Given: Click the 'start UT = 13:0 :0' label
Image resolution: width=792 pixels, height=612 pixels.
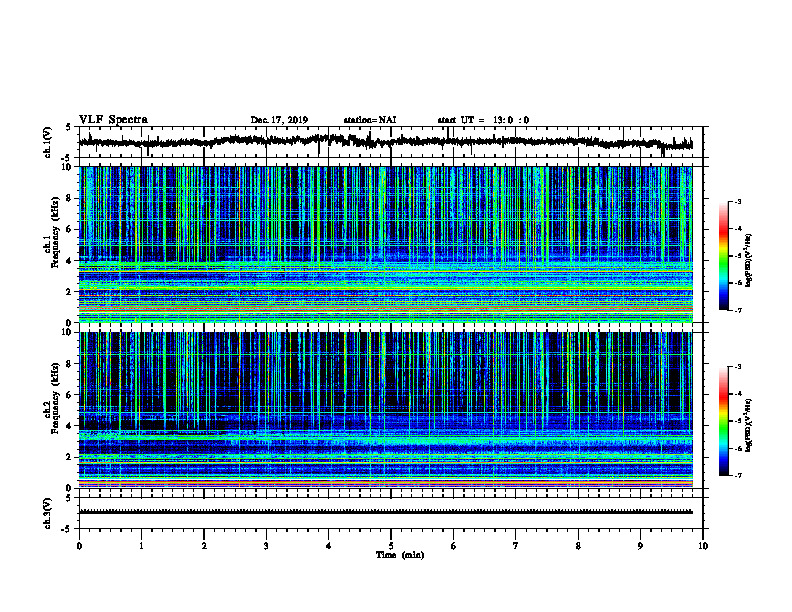Looking at the screenshot, I should click(483, 120).
